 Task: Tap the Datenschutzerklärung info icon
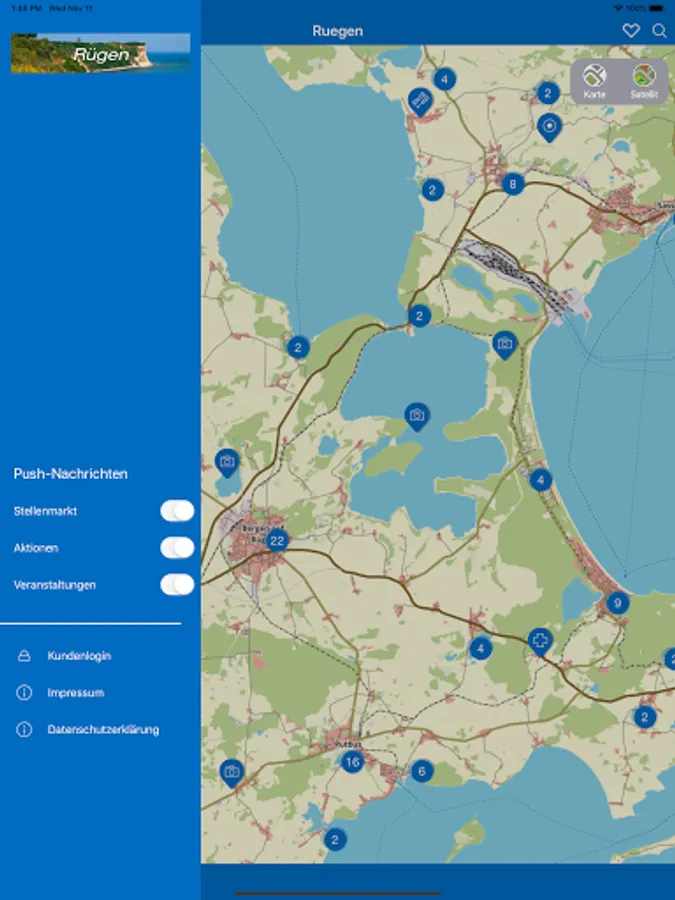click(24, 730)
